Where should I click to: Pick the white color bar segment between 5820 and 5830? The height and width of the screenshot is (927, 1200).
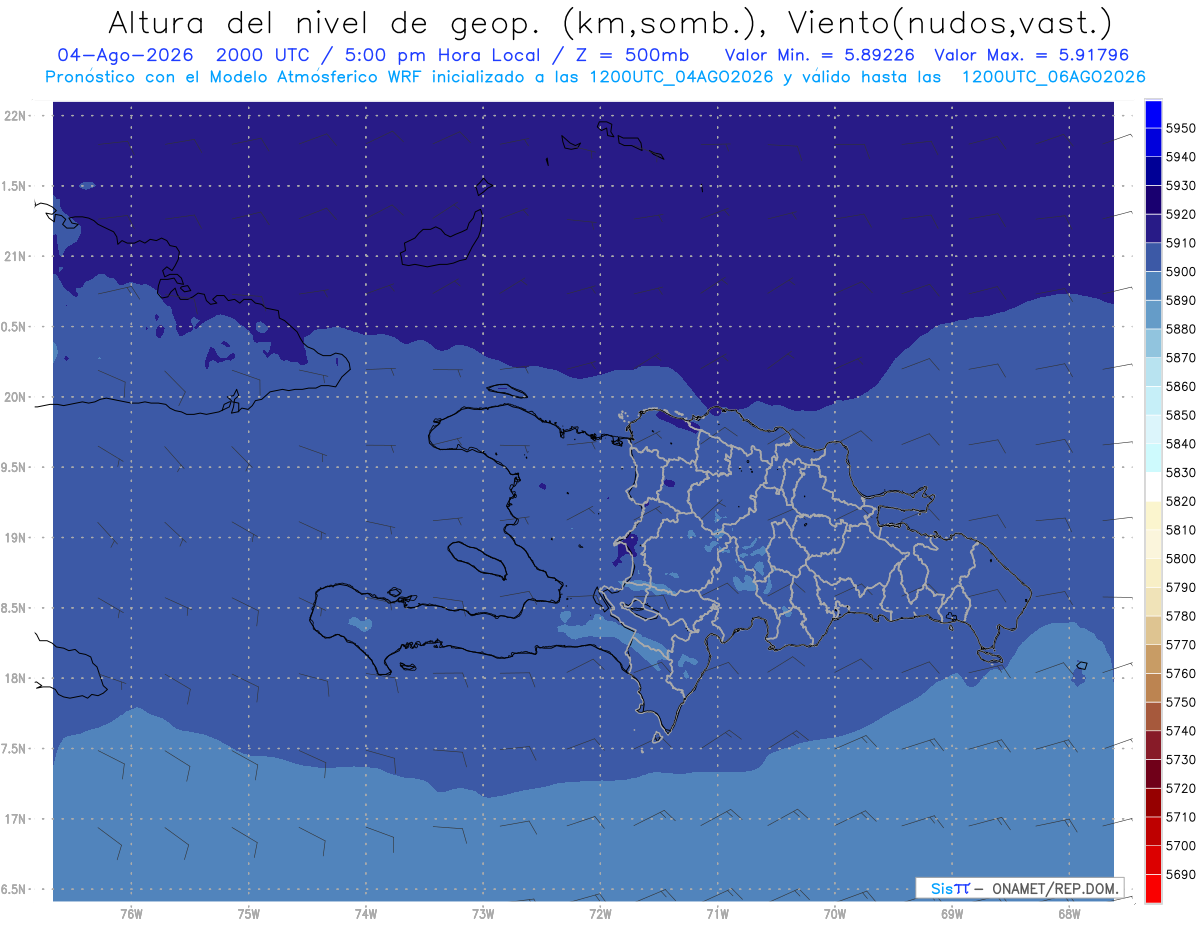(1153, 487)
